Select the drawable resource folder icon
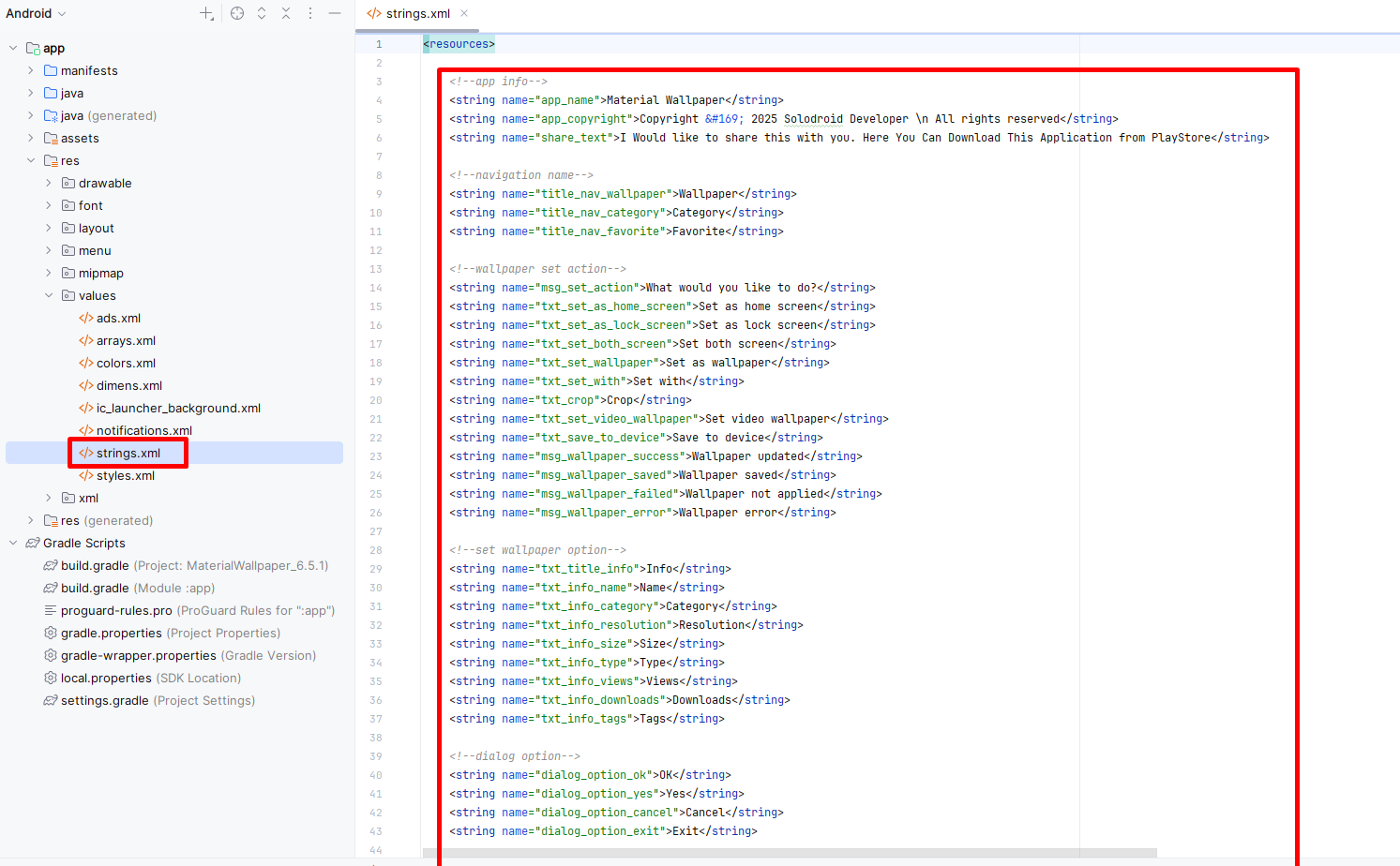1400x866 pixels. 68,183
